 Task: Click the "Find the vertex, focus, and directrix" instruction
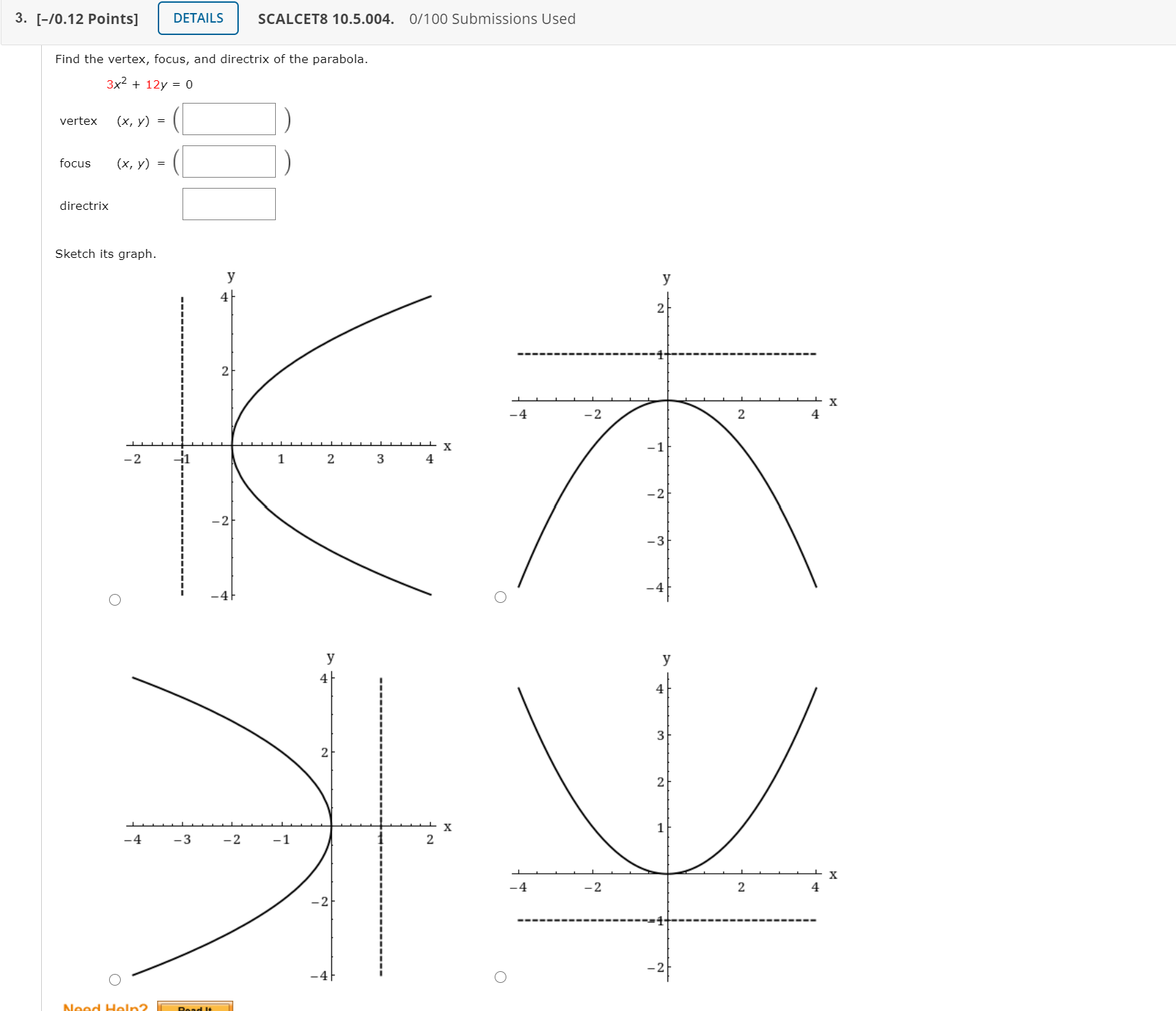pyautogui.click(x=211, y=59)
